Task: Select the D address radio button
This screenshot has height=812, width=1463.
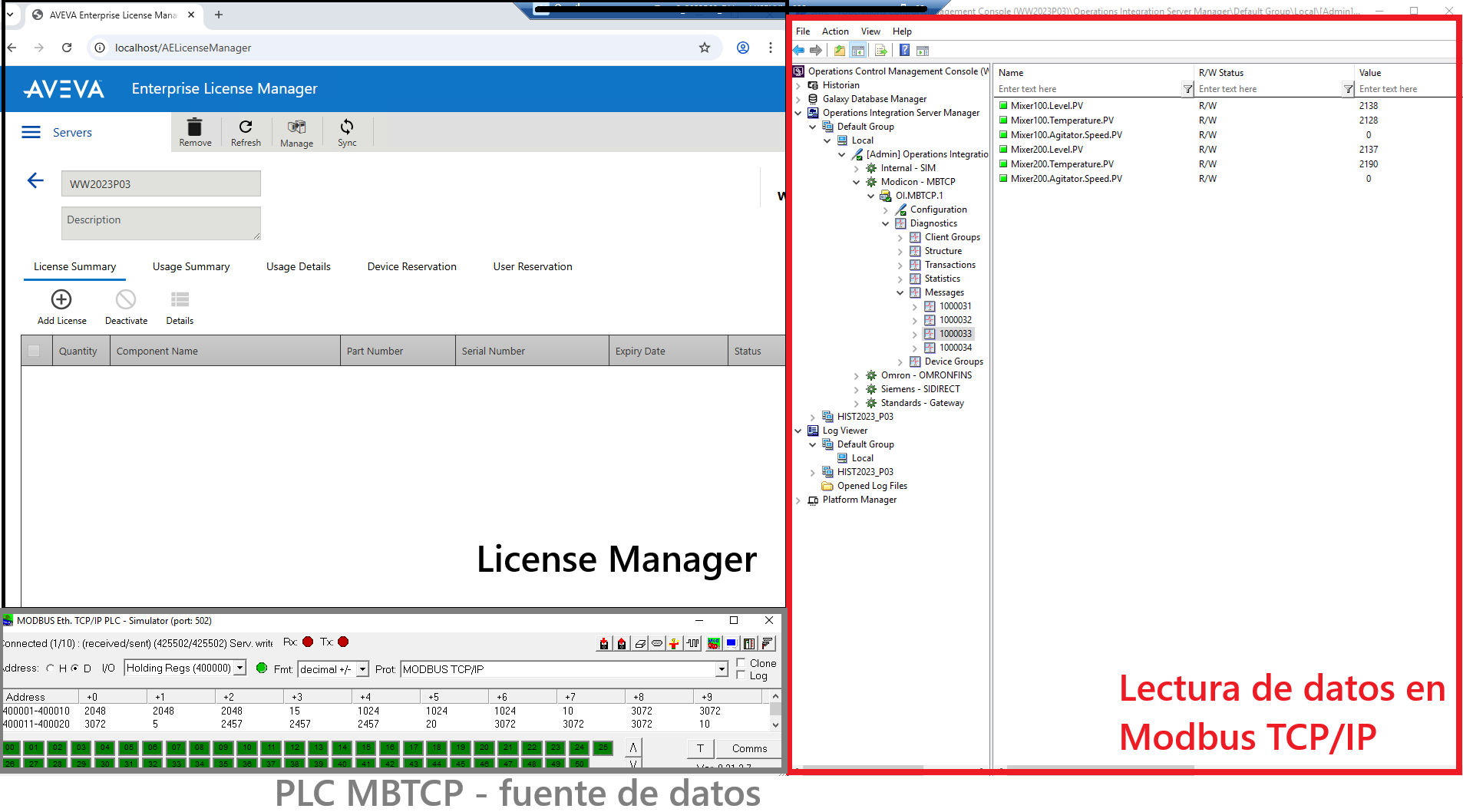Action: point(75,668)
